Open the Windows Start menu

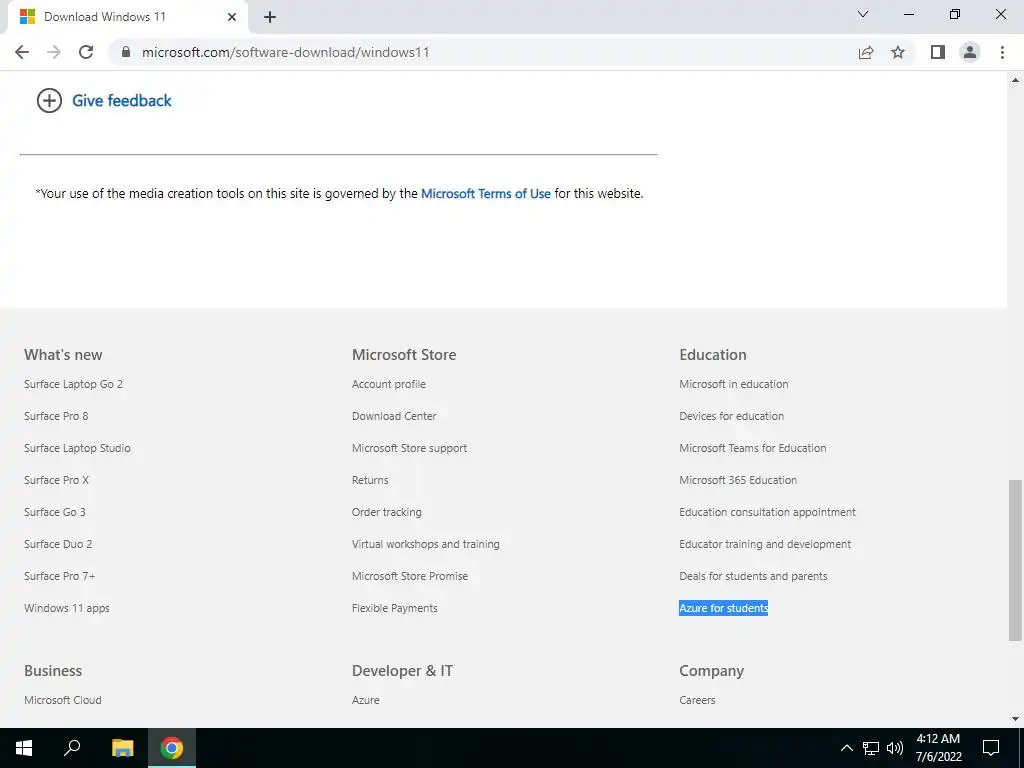[24, 748]
